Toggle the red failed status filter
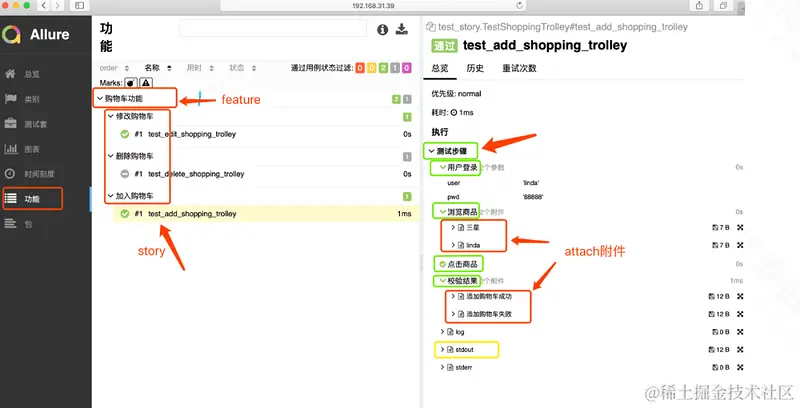The width and height of the screenshot is (800, 408). point(360,68)
